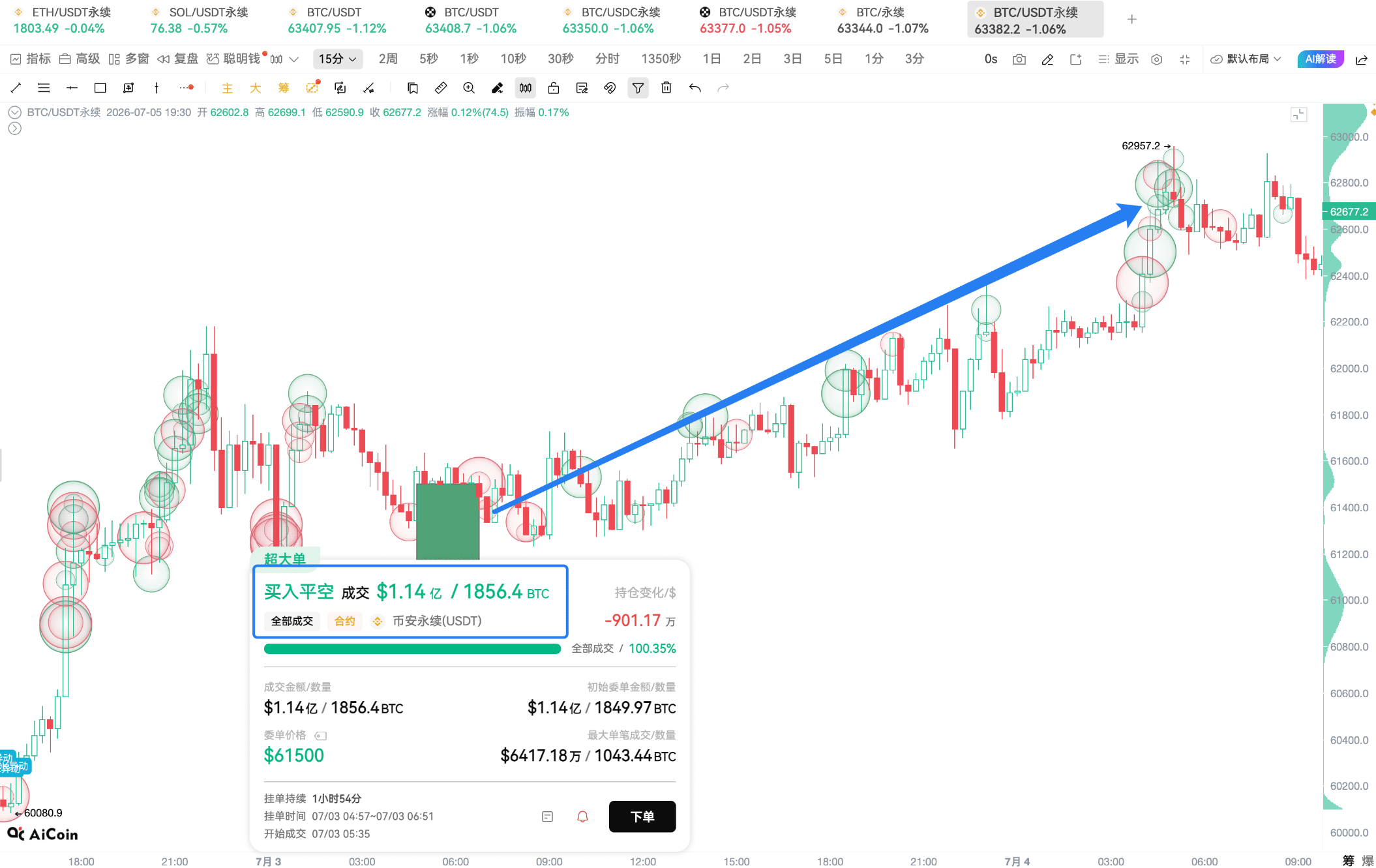Delete drawings with the trash icon

(666, 88)
